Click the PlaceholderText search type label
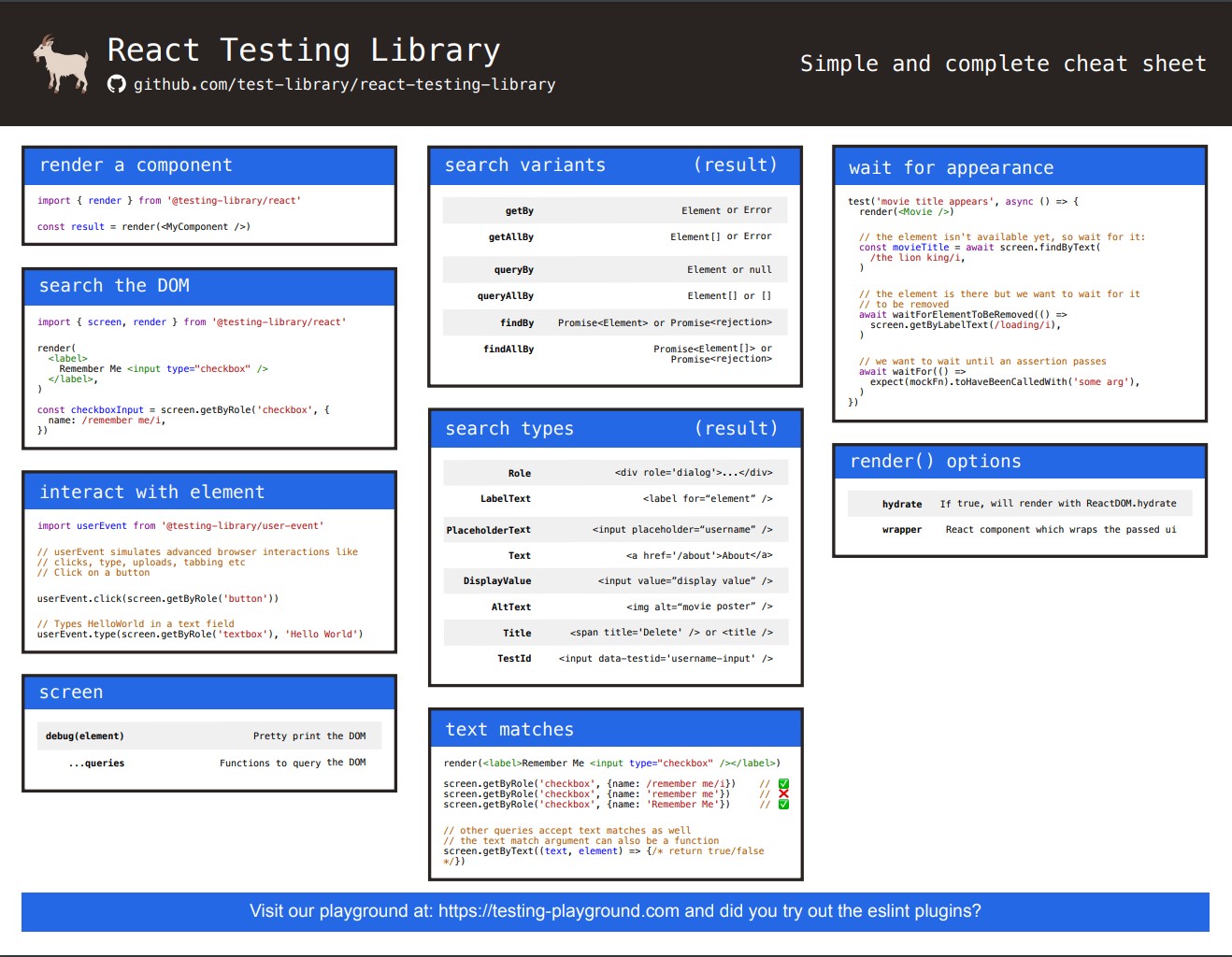Screen dimensions: 1232x957 488,531
